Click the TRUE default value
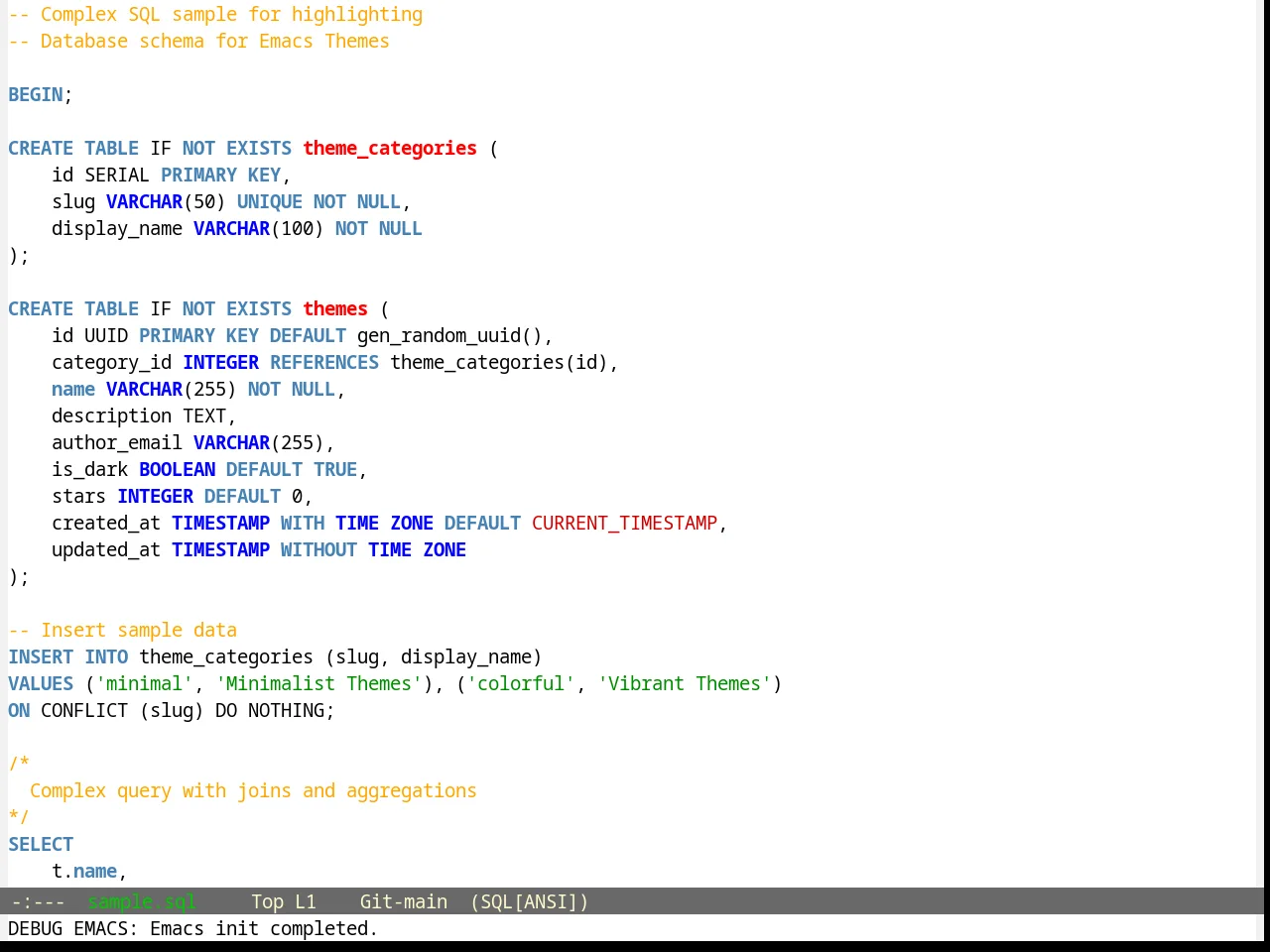The width and height of the screenshot is (1270, 952). (x=335, y=469)
